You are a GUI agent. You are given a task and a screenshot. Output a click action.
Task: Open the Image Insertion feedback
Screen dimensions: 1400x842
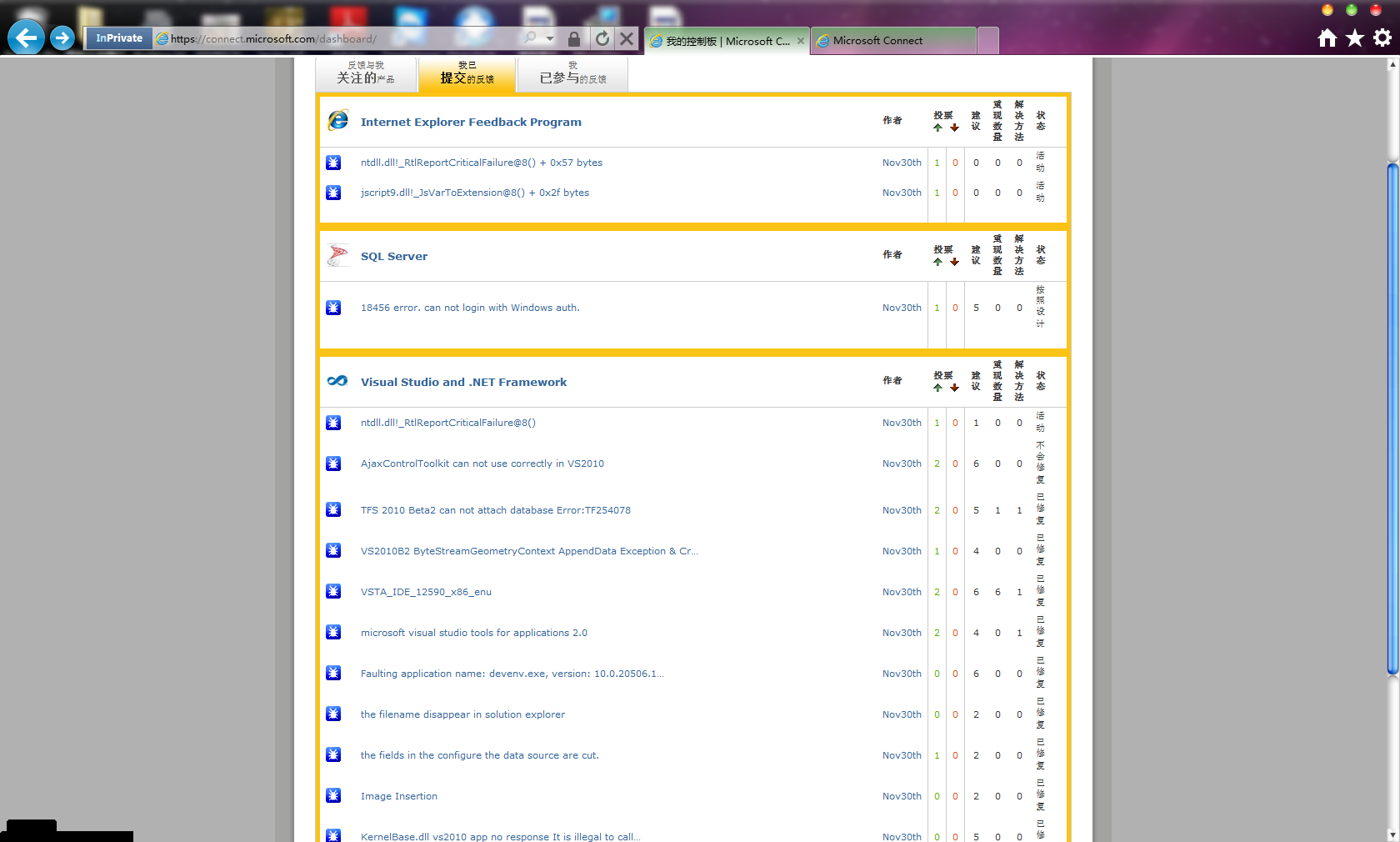(x=399, y=796)
